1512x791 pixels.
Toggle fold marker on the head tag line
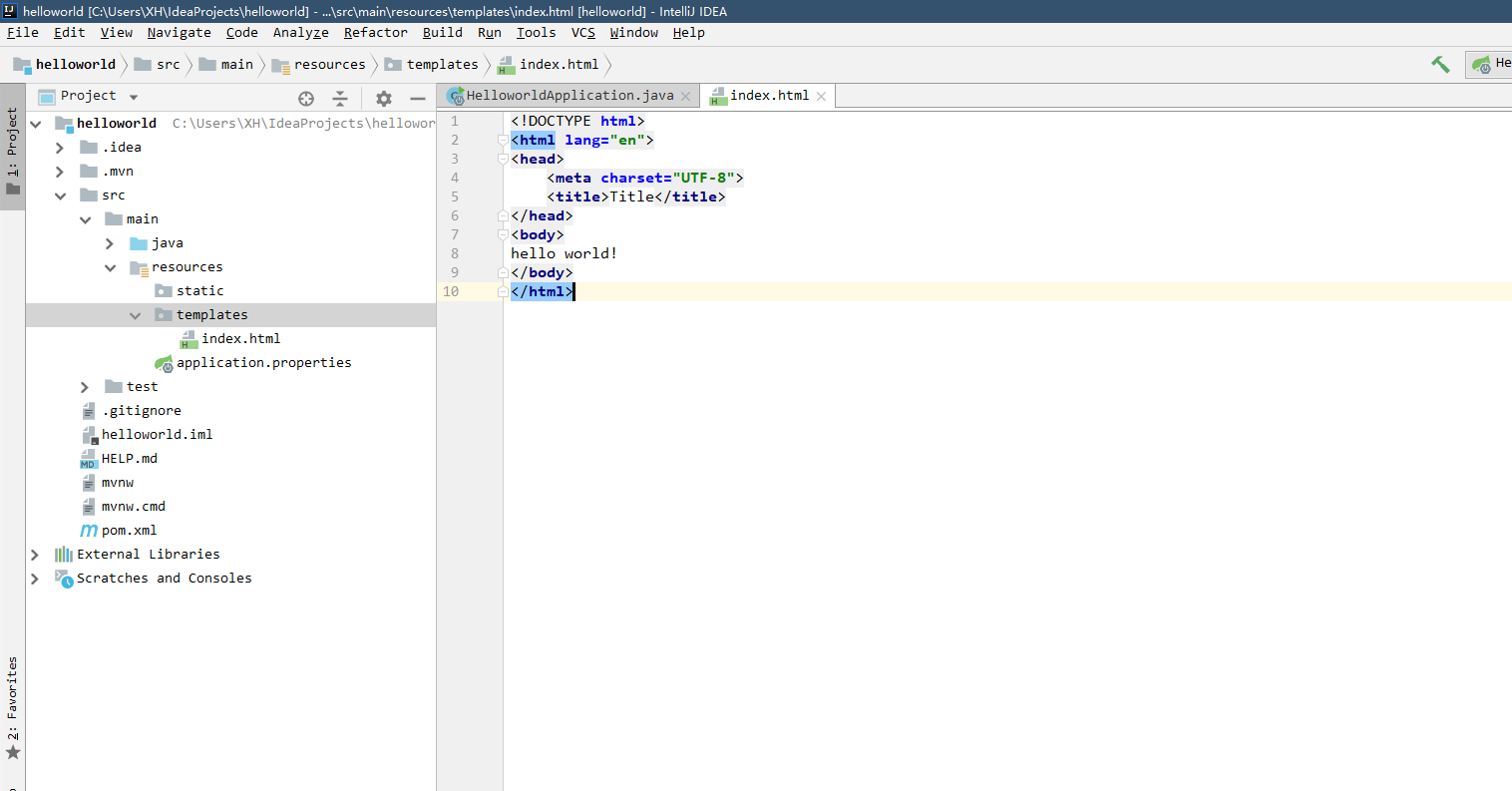504,160
